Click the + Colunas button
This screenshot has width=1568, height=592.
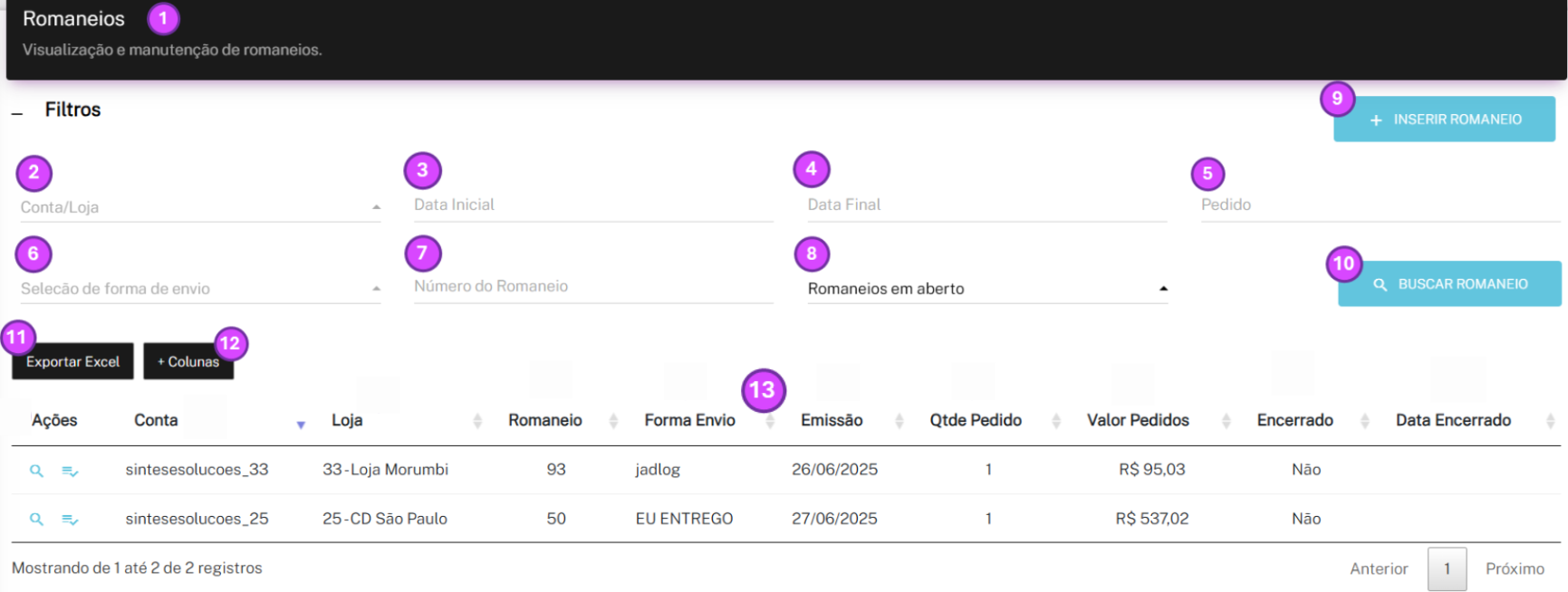188,361
